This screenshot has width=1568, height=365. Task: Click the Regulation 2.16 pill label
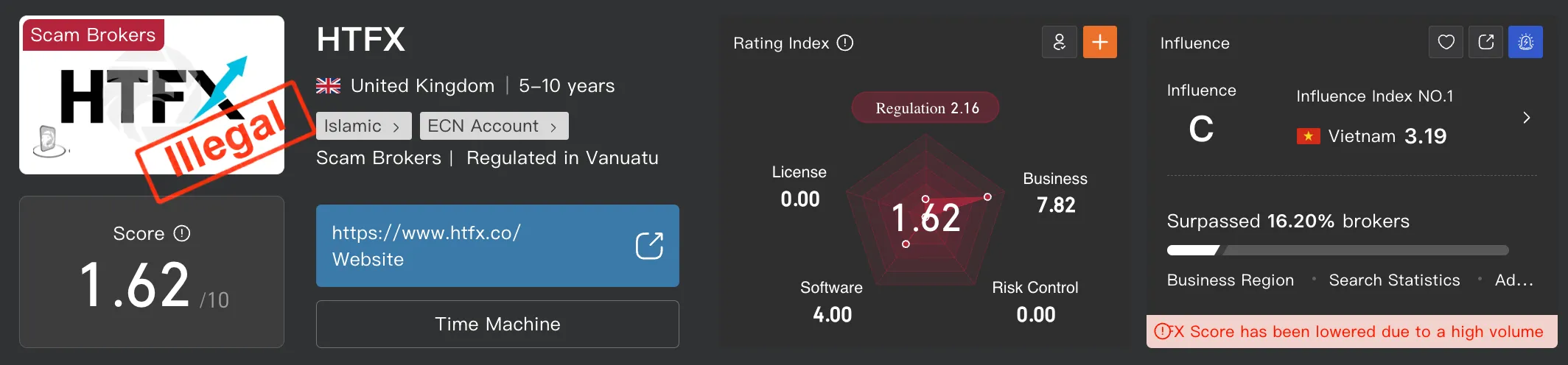tap(925, 107)
